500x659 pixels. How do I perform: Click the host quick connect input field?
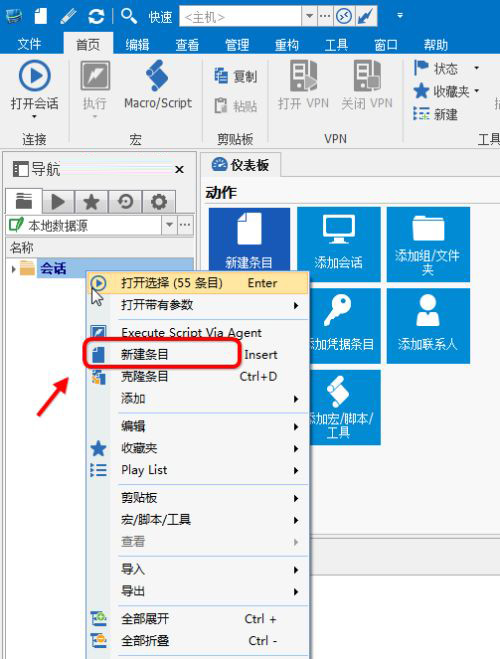tap(240, 17)
